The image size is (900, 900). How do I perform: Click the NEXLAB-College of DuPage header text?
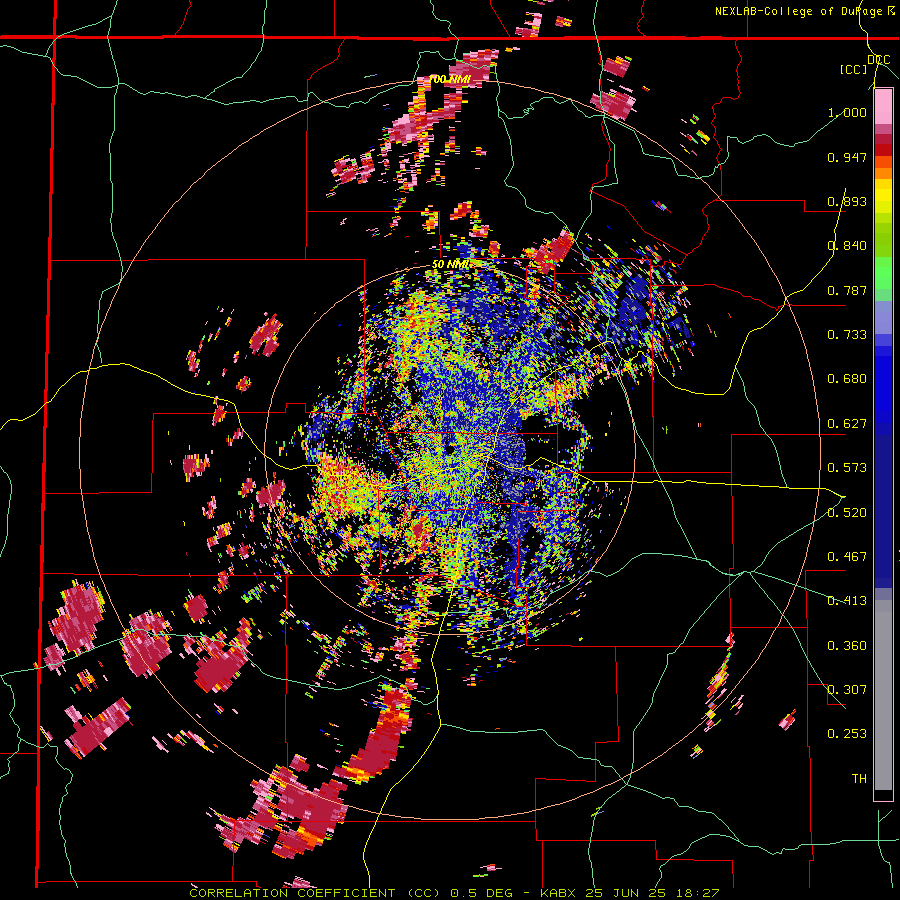806,11
